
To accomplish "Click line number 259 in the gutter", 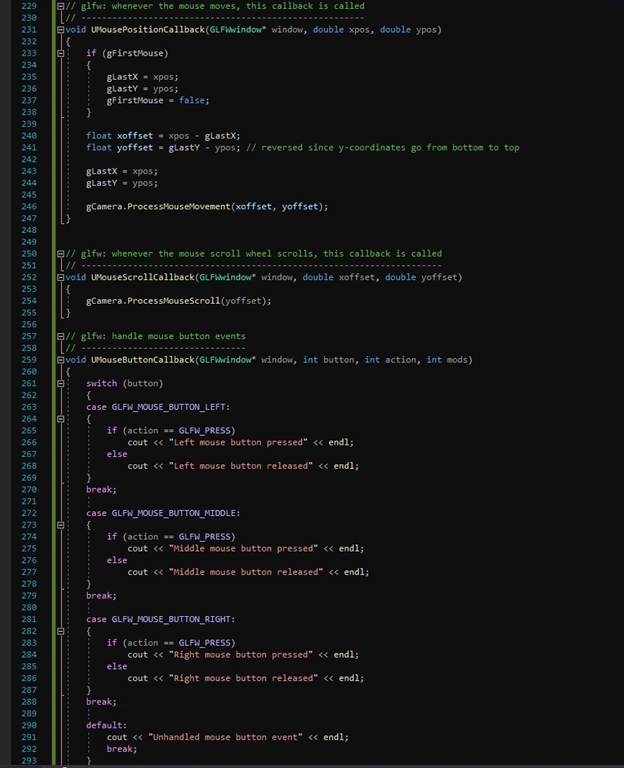I will pyautogui.click(x=29, y=360).
